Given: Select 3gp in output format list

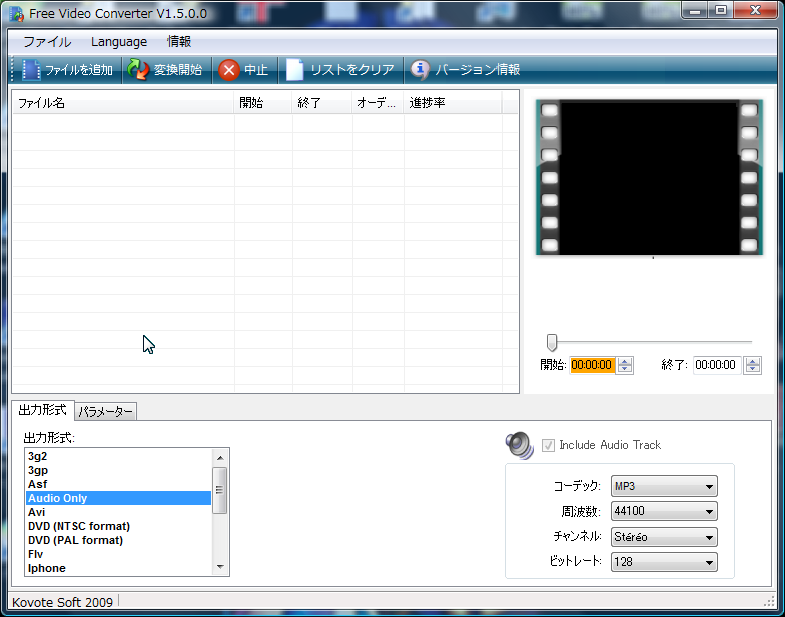Looking at the screenshot, I should pyautogui.click(x=119, y=470).
